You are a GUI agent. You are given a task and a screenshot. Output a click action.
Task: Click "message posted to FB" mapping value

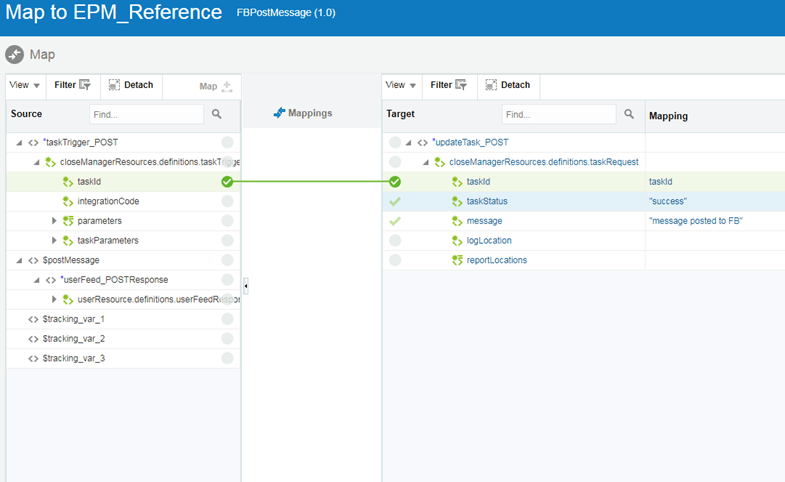(696, 221)
